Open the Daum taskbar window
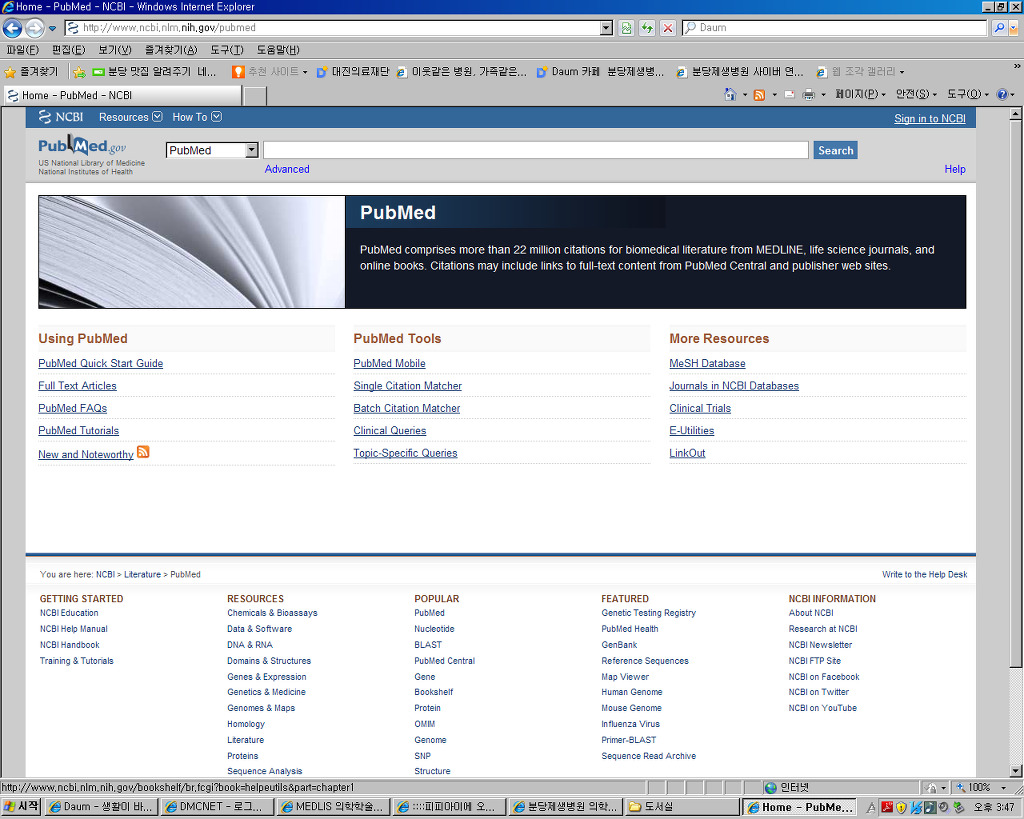Image resolution: width=1024 pixels, height=819 pixels. coord(101,807)
